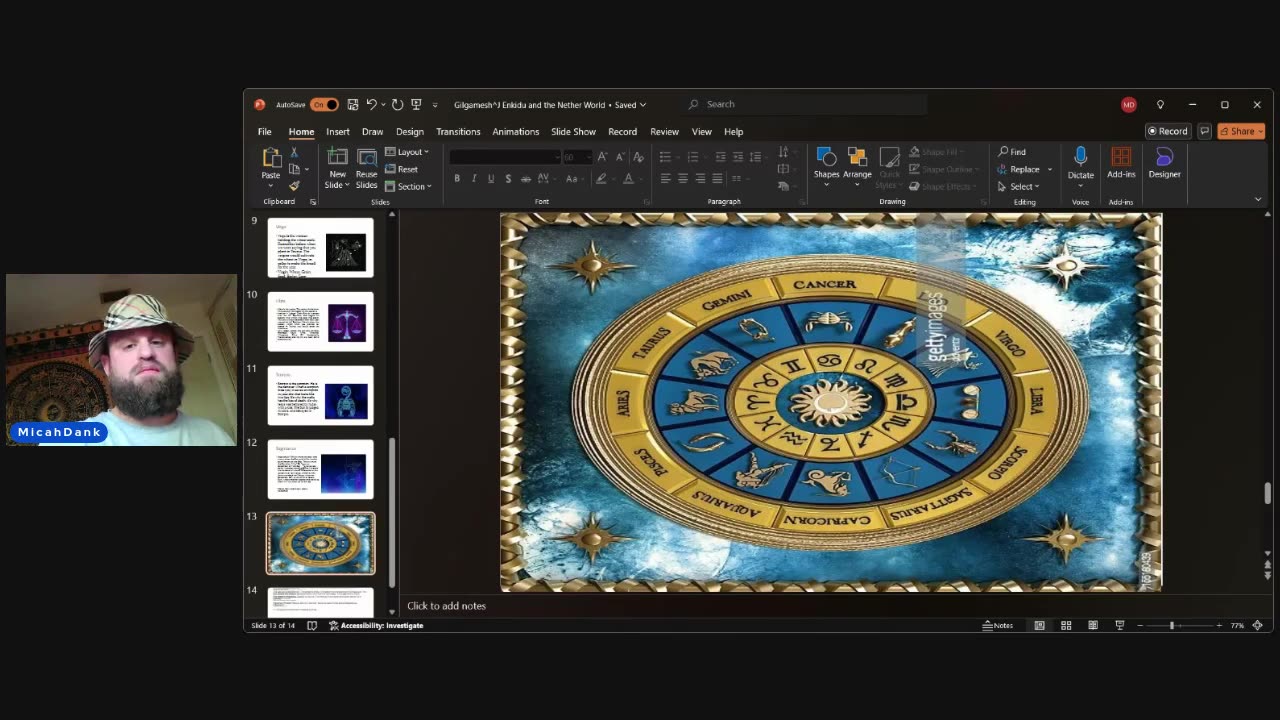
Task: Click the Save icon in title bar
Action: pyautogui.click(x=353, y=105)
